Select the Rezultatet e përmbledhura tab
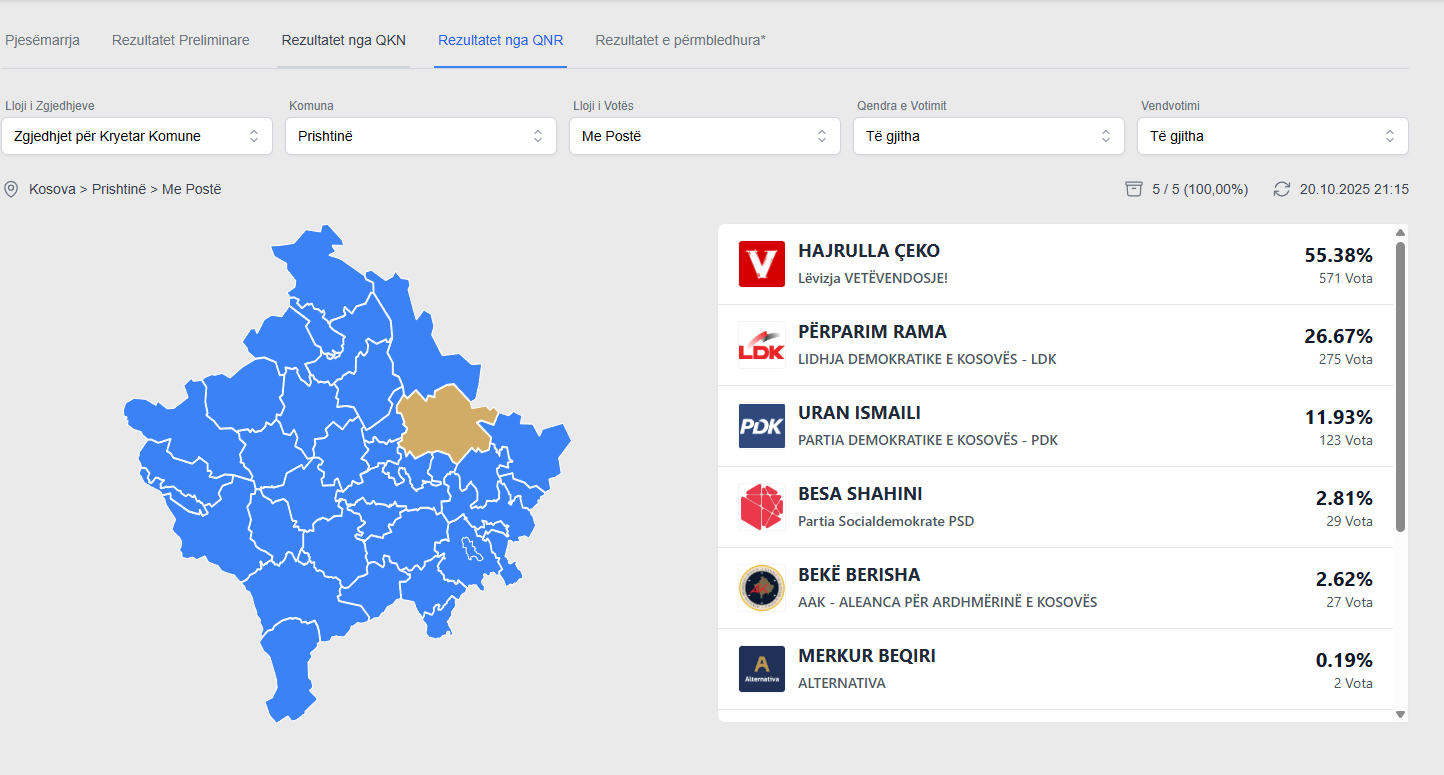This screenshot has height=775, width=1444. 680,40
